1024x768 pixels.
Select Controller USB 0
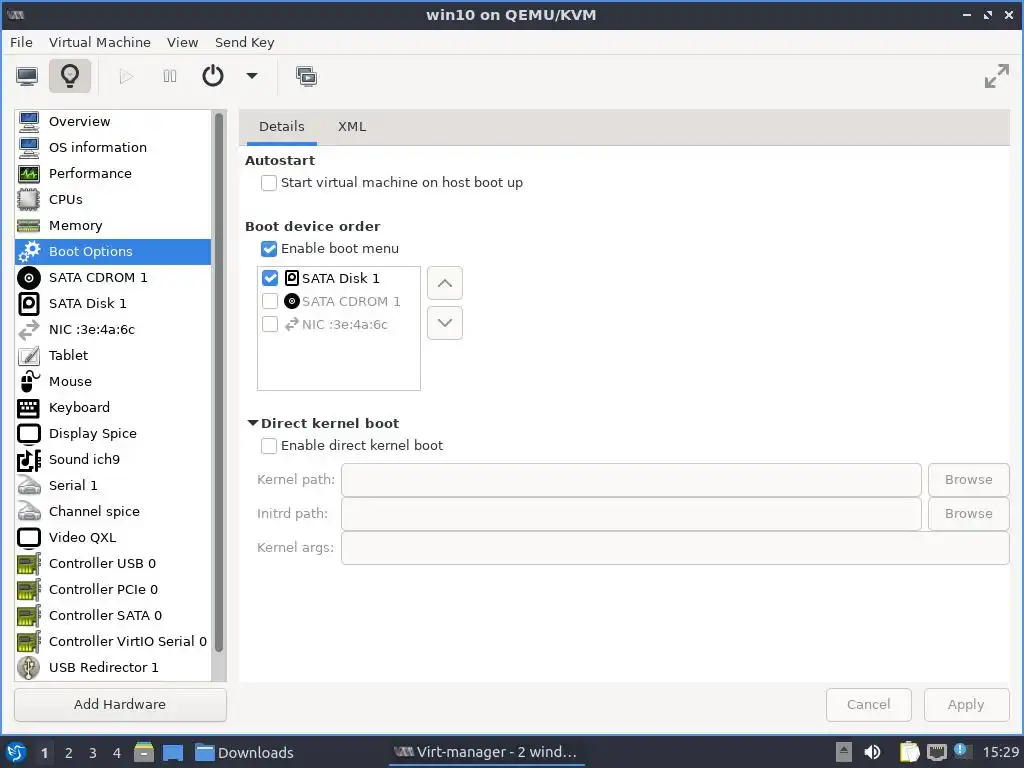[x=113, y=564]
